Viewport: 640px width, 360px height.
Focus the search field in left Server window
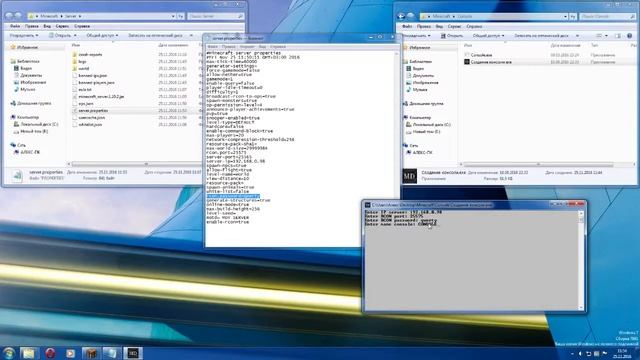(216, 16)
